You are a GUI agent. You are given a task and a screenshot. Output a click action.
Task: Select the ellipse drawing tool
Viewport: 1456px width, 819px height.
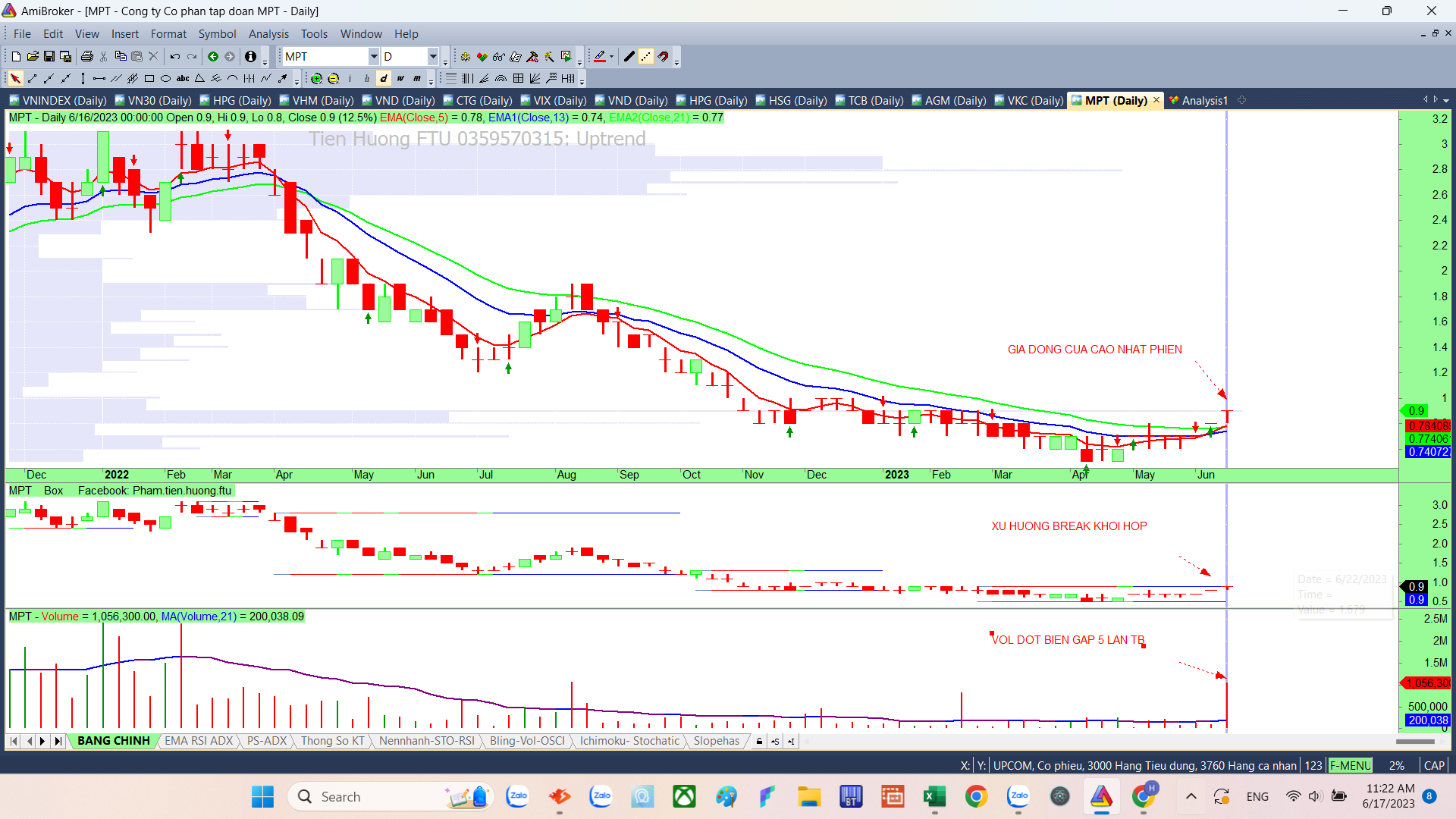(x=165, y=79)
